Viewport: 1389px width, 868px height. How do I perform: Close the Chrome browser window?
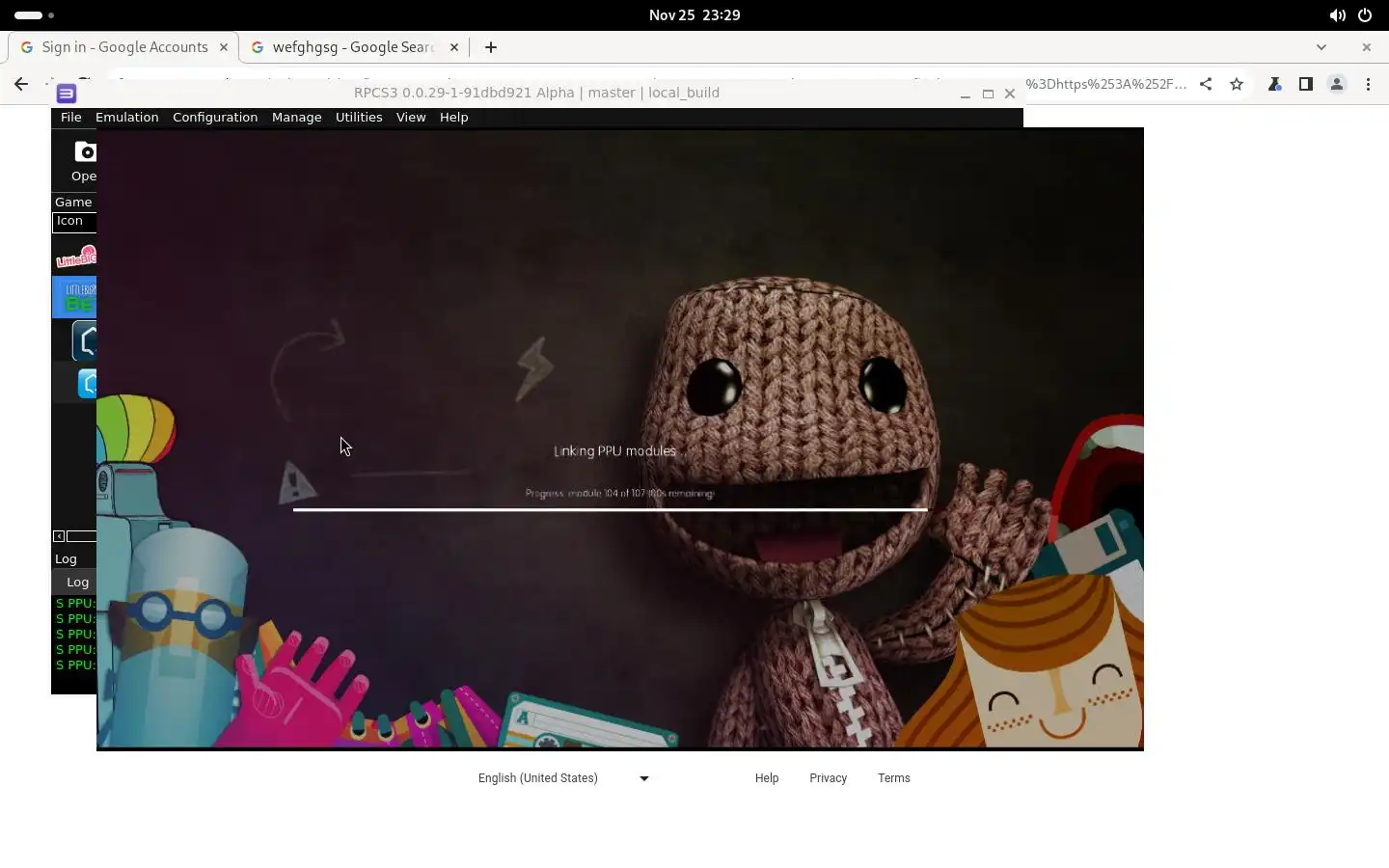(x=1367, y=47)
